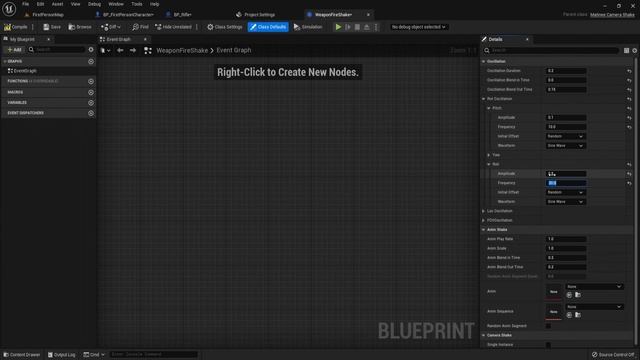Open the debug object selector dropdown
This screenshot has height=360, width=640.
tap(418, 27)
